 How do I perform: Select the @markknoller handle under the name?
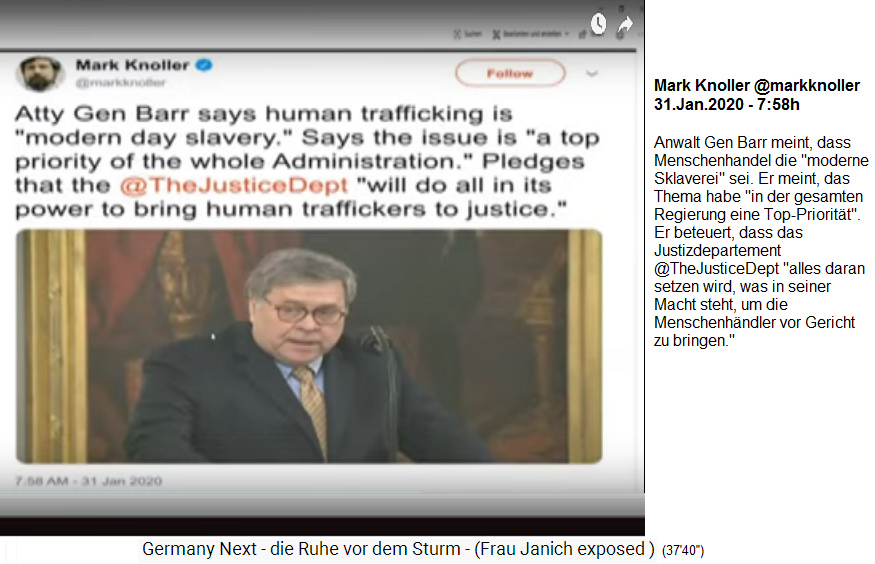(121, 83)
